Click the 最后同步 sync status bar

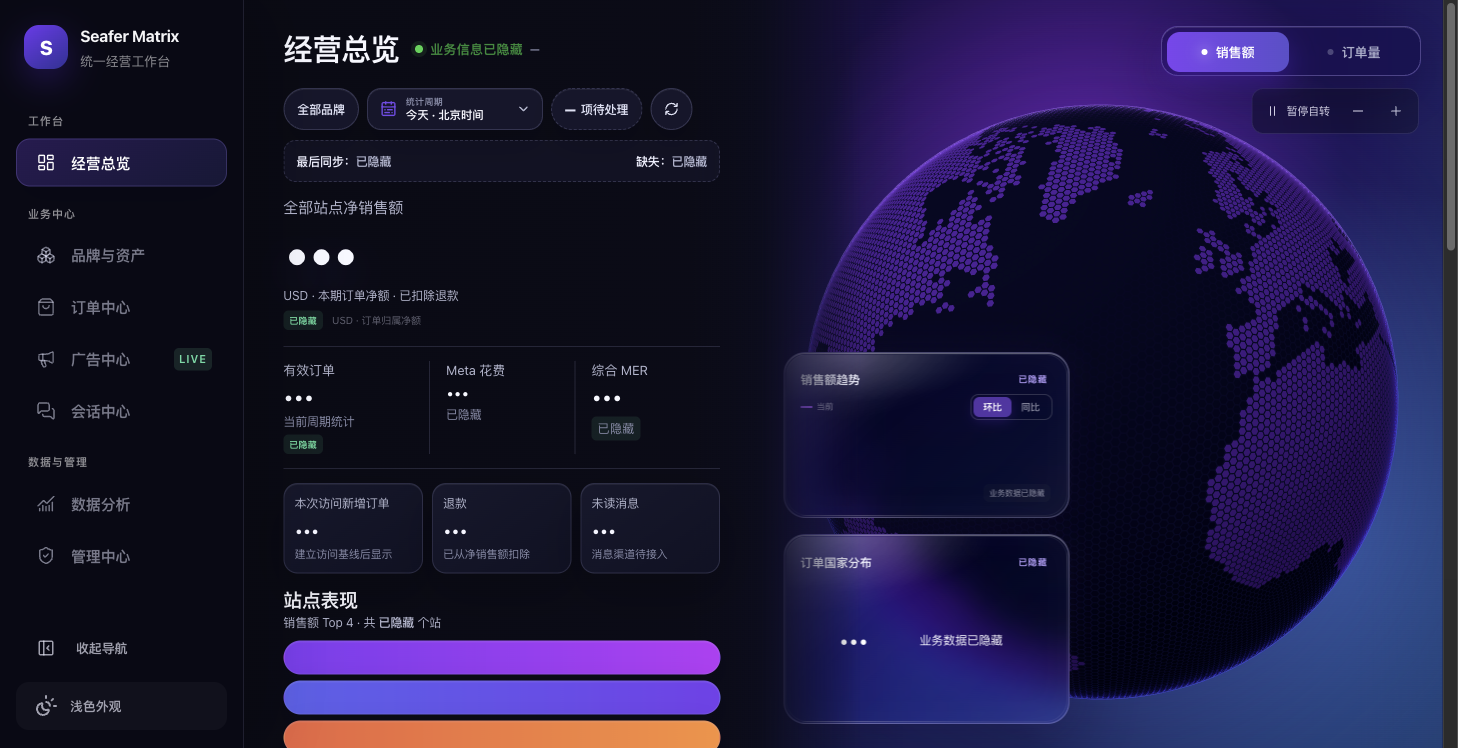coord(502,161)
